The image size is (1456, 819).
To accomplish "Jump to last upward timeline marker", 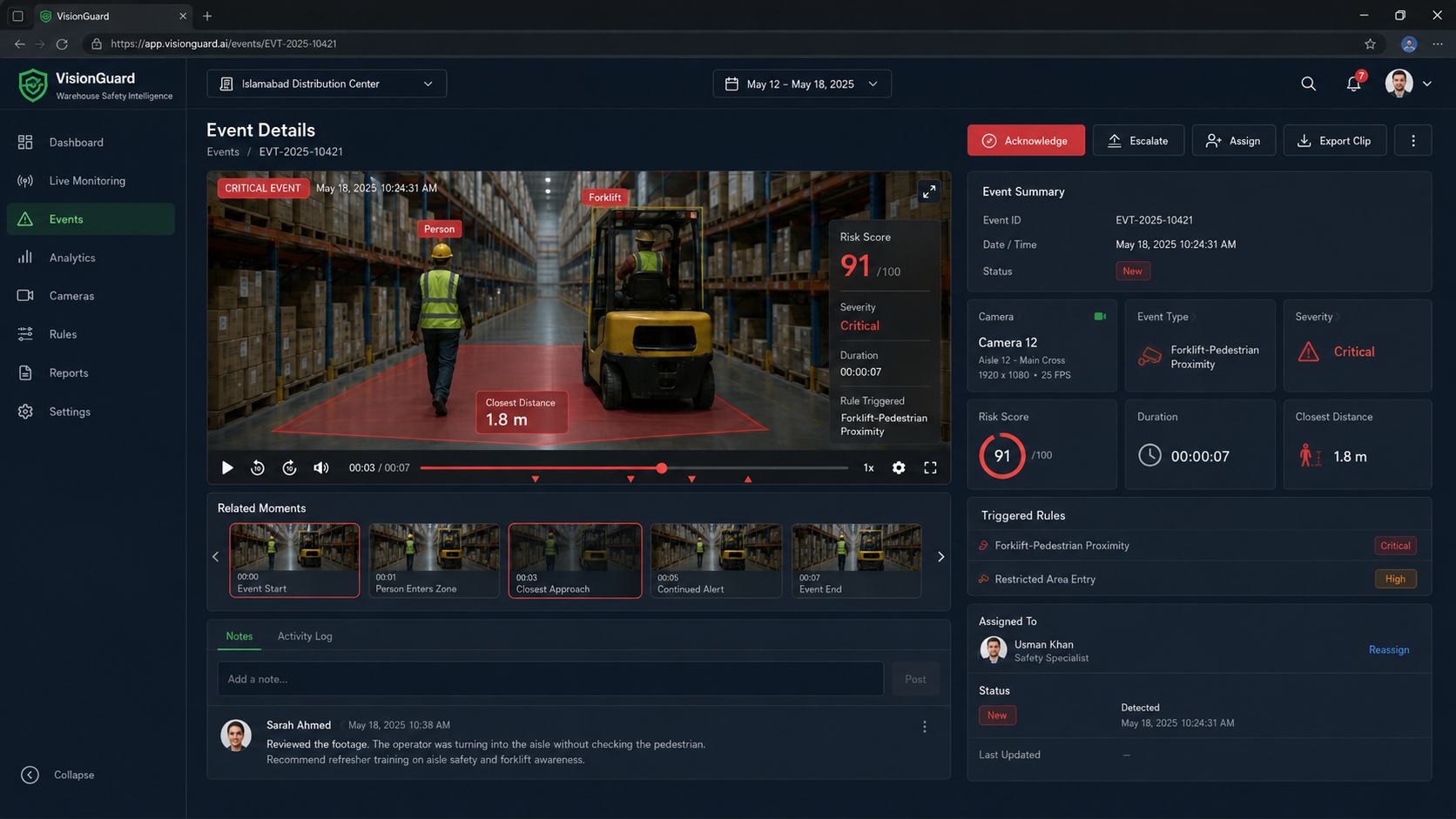I will pyautogui.click(x=748, y=480).
